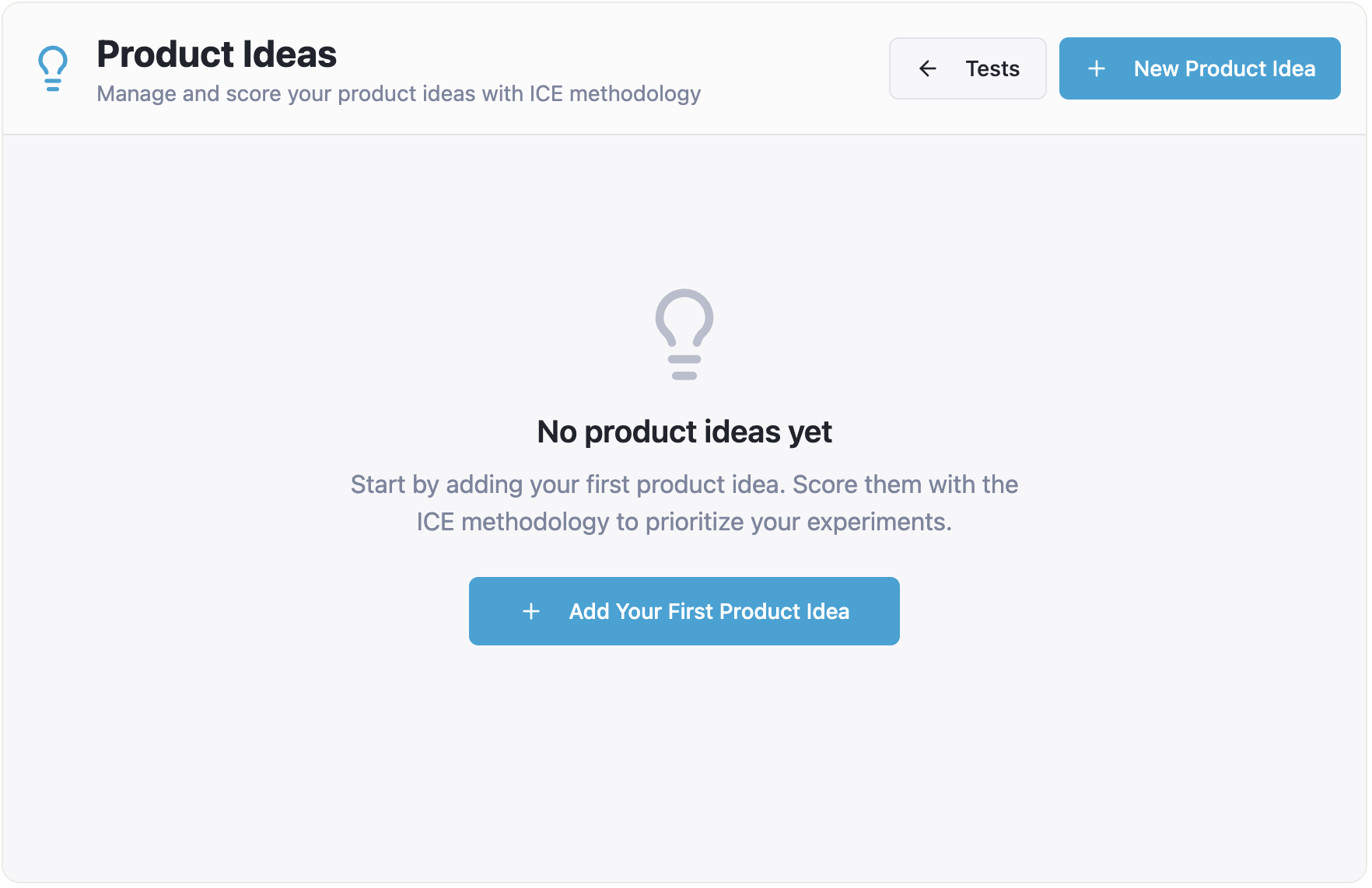Screen dimensions: 1372x888
Task: Click the plus icon in Add Your First Product Idea
Action: click(x=531, y=611)
